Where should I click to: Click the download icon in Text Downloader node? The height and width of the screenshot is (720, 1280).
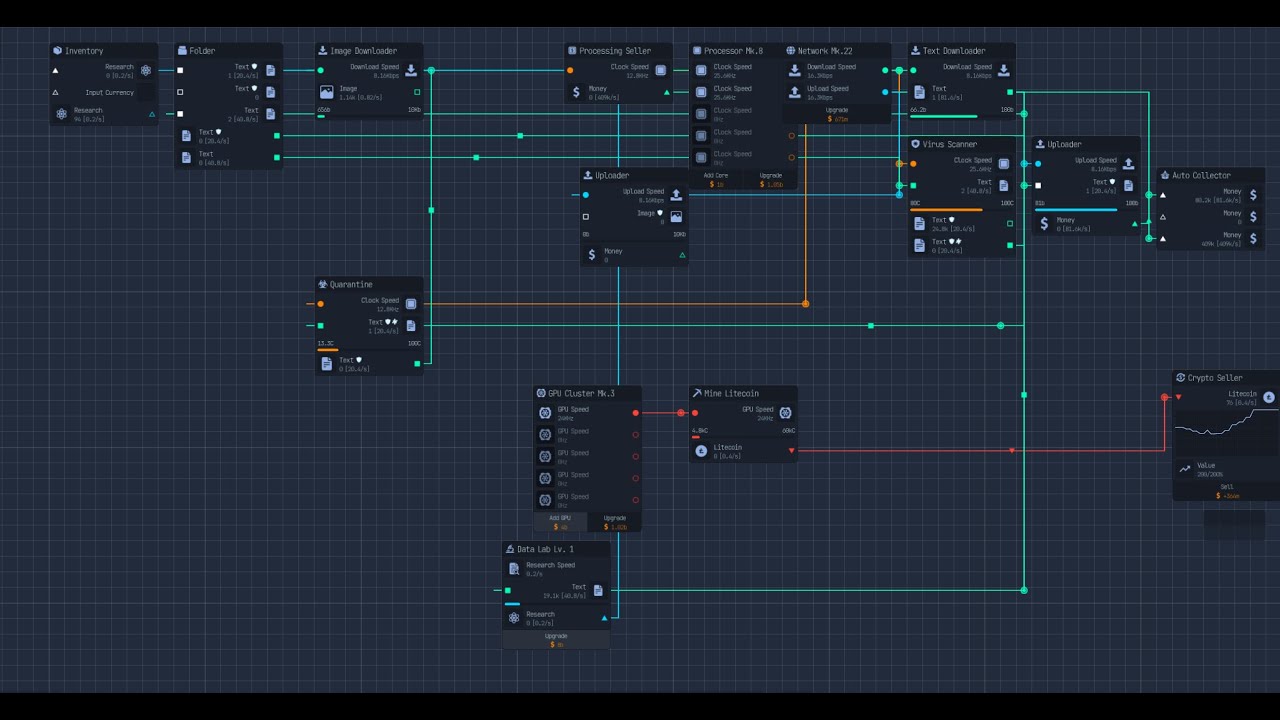point(1004,70)
